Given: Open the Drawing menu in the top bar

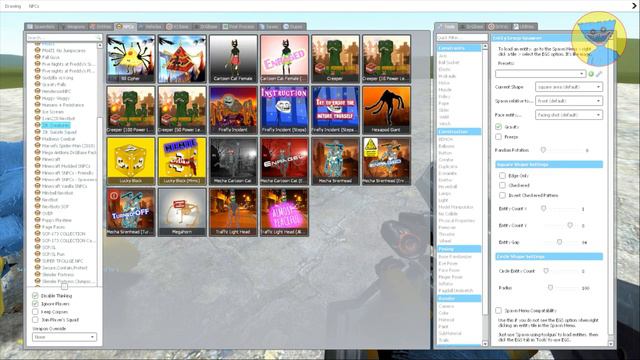Looking at the screenshot, I should pos(13,6).
